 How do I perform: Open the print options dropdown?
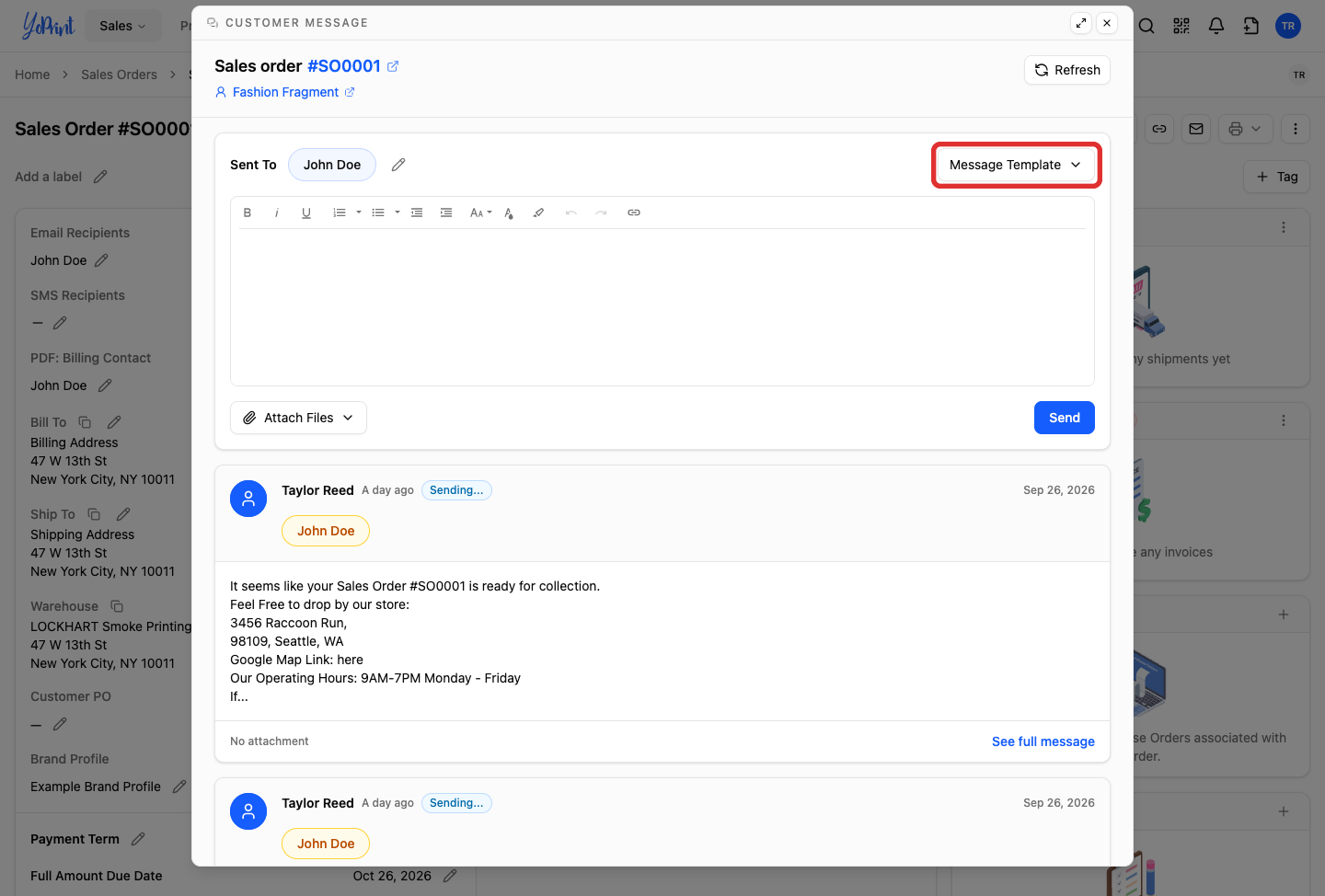click(1245, 129)
